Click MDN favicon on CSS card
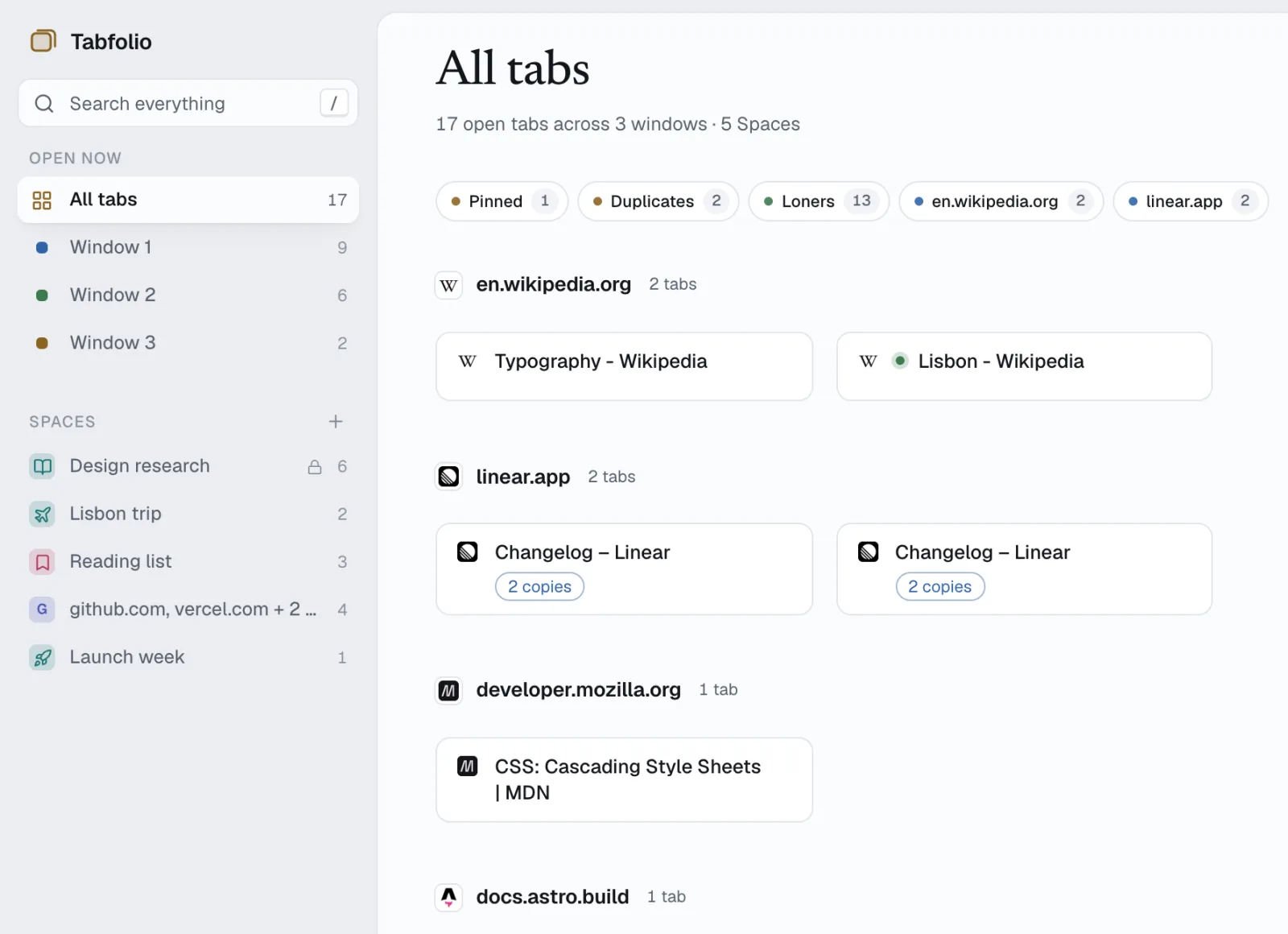The width and height of the screenshot is (1288, 934). point(468,767)
